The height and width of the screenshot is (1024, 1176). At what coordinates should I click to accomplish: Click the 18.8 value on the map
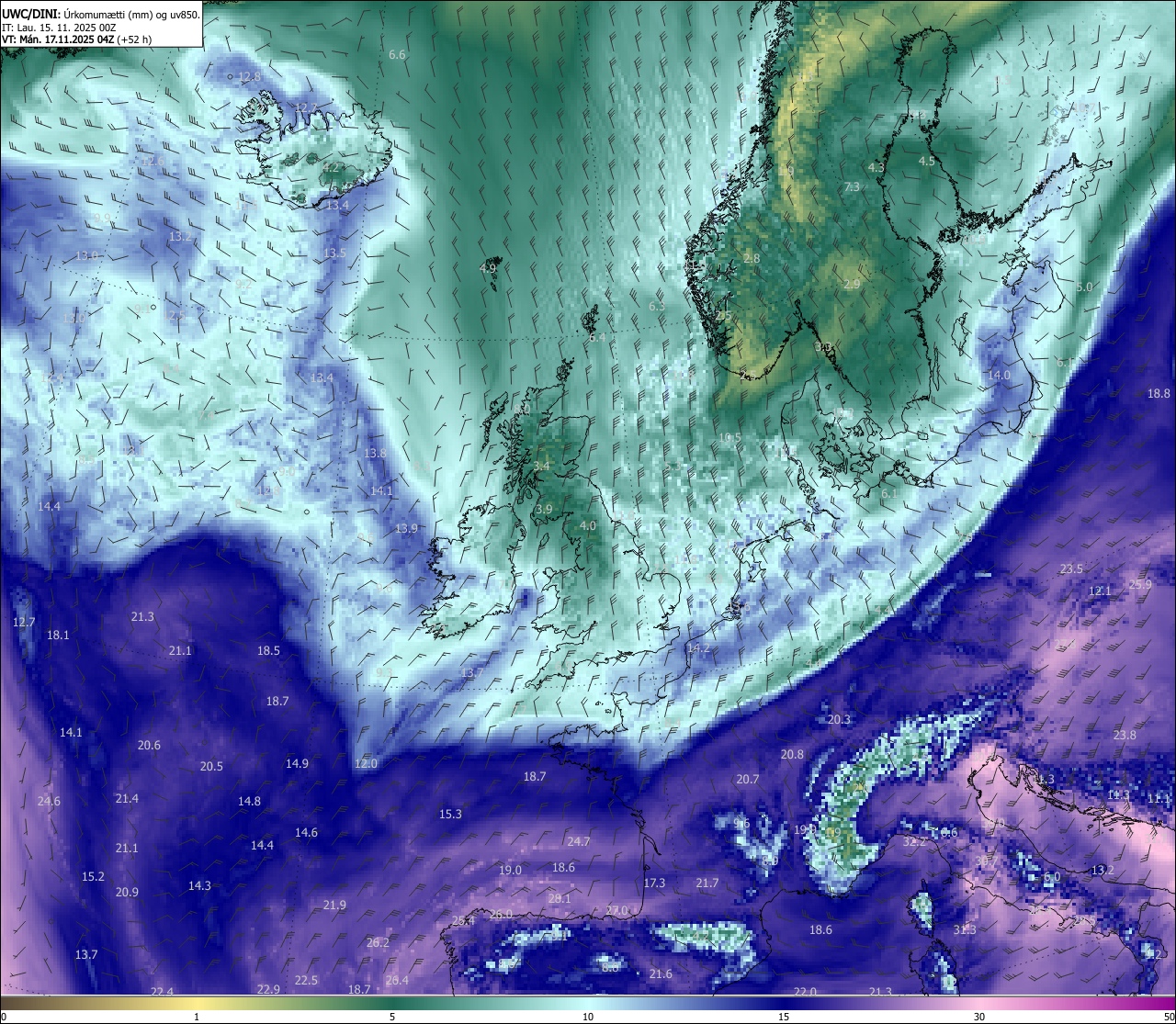tap(1159, 393)
